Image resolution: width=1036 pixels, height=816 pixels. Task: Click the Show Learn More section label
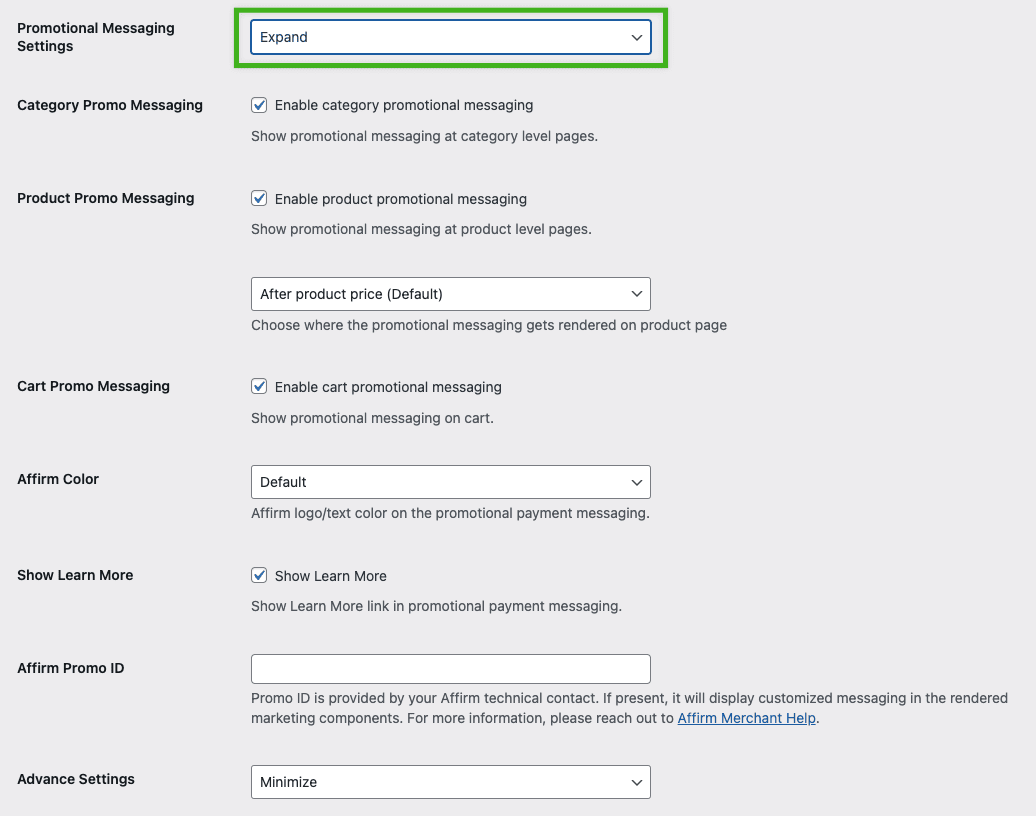coord(75,575)
